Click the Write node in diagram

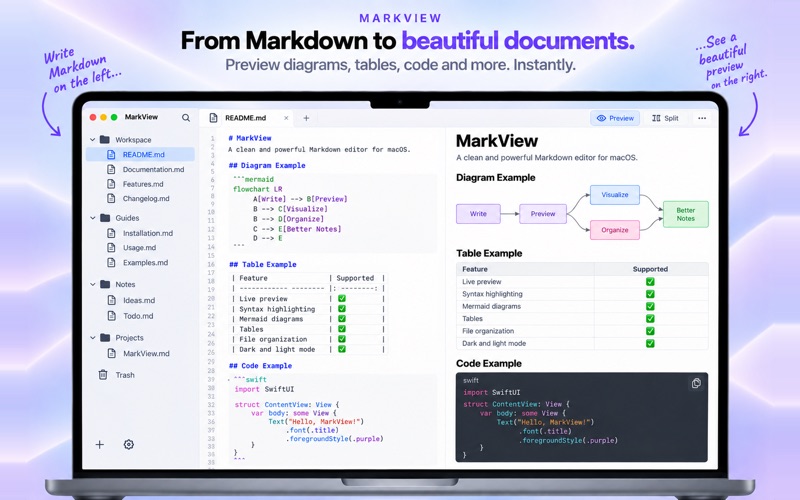[478, 214]
